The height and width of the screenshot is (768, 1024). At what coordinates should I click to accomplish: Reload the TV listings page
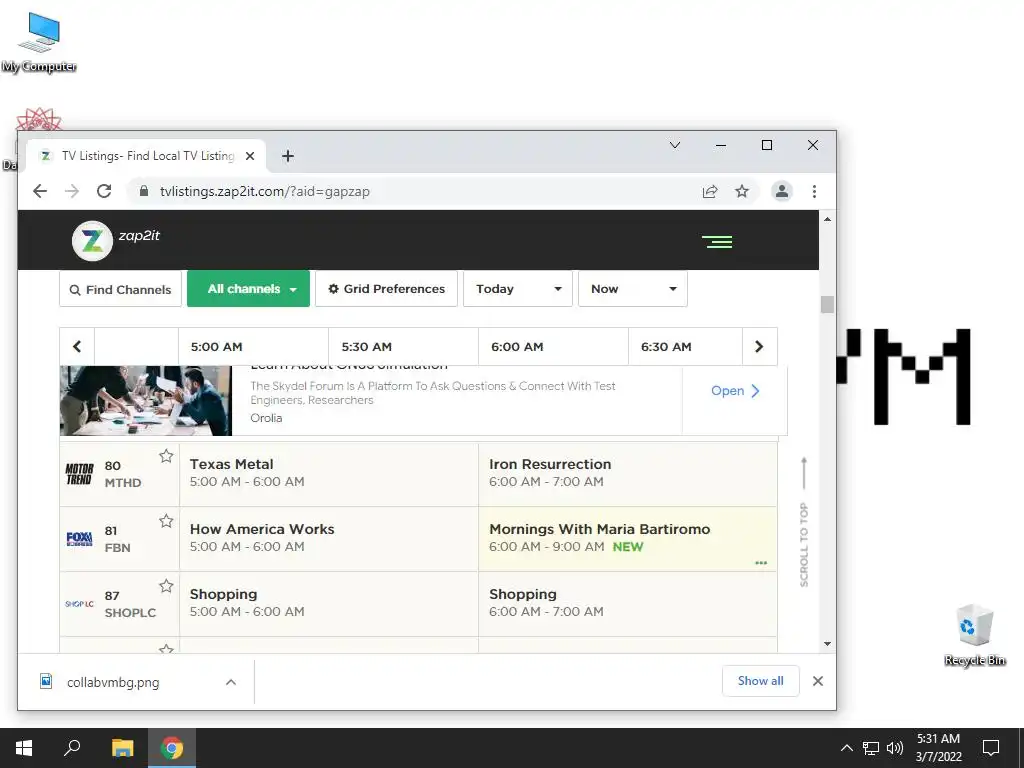[x=104, y=191]
